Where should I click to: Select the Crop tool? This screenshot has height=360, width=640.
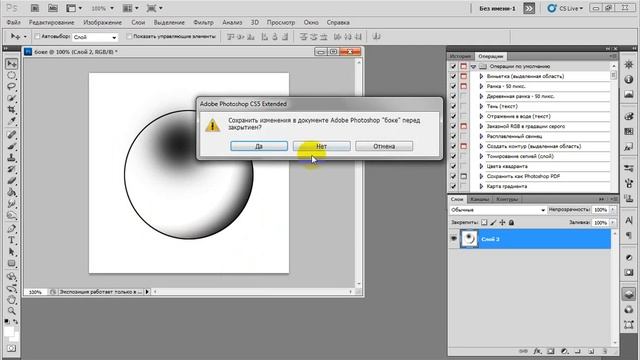[11, 109]
